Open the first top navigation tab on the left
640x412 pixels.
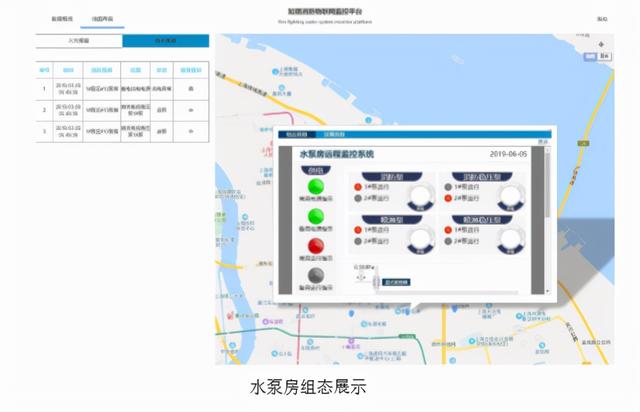(x=62, y=19)
